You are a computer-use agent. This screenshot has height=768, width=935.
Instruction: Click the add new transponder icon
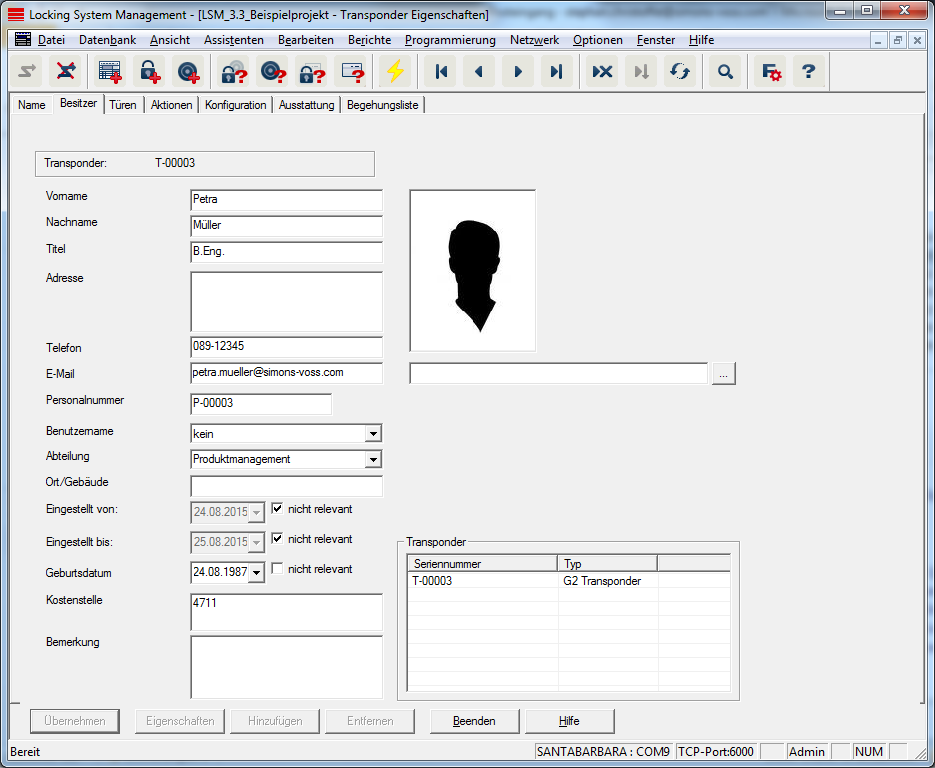(188, 72)
